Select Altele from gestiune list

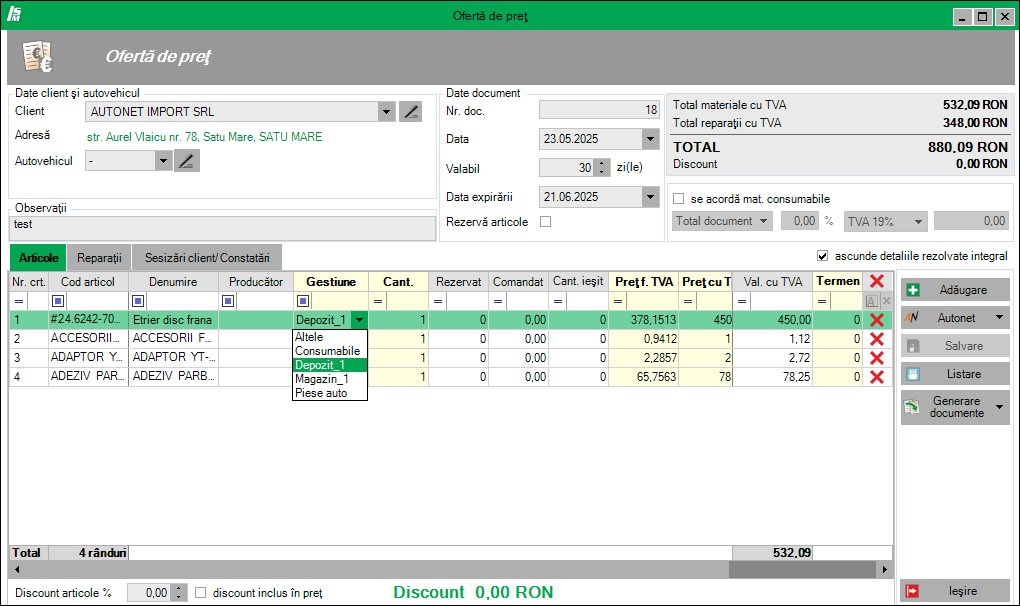point(330,337)
